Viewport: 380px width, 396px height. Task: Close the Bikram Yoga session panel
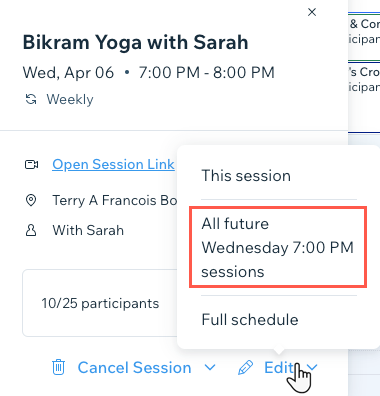(x=312, y=12)
